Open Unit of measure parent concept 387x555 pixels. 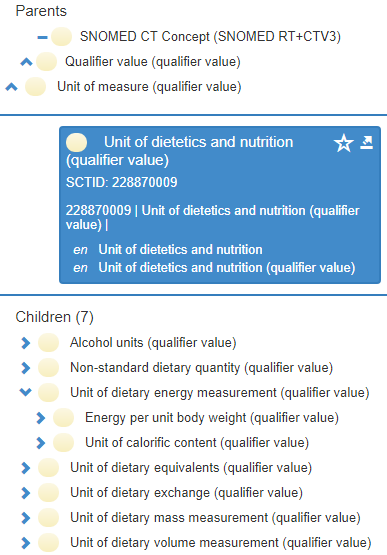click(x=149, y=87)
